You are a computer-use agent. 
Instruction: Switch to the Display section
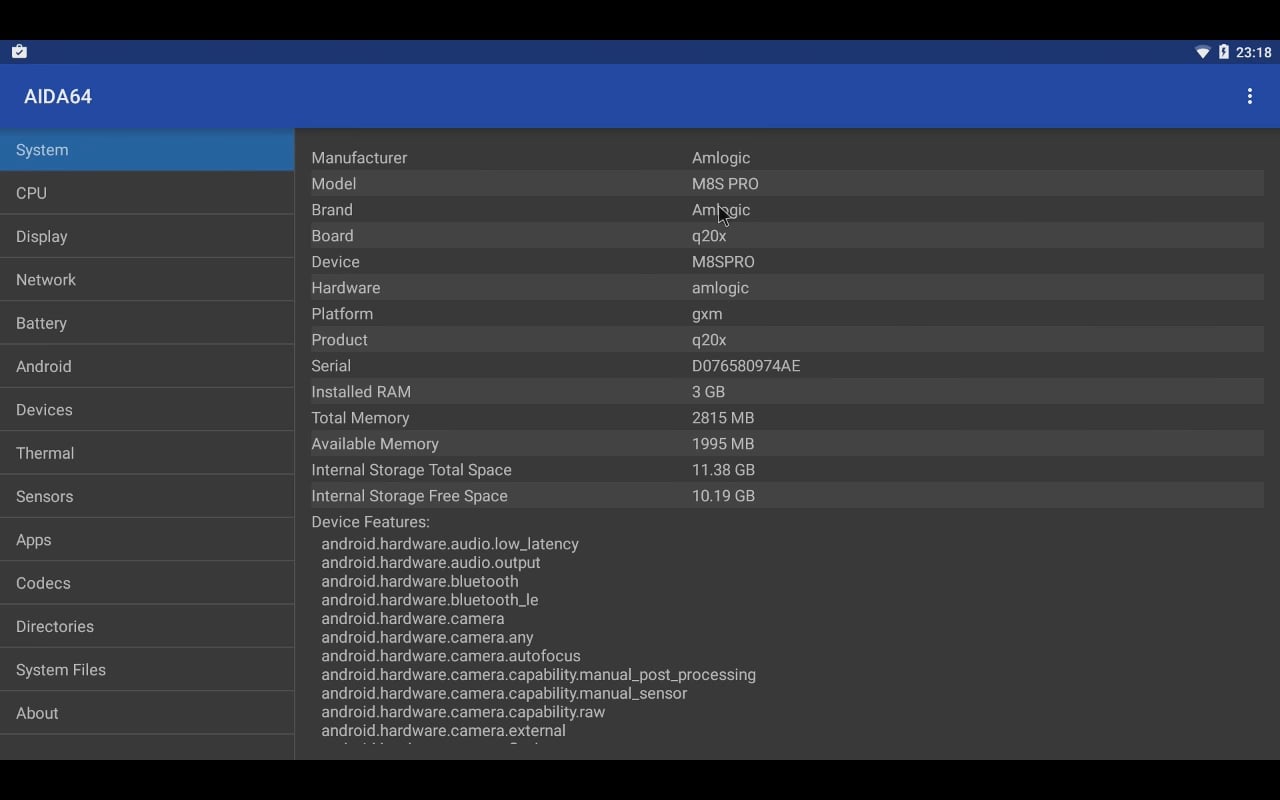(147, 236)
